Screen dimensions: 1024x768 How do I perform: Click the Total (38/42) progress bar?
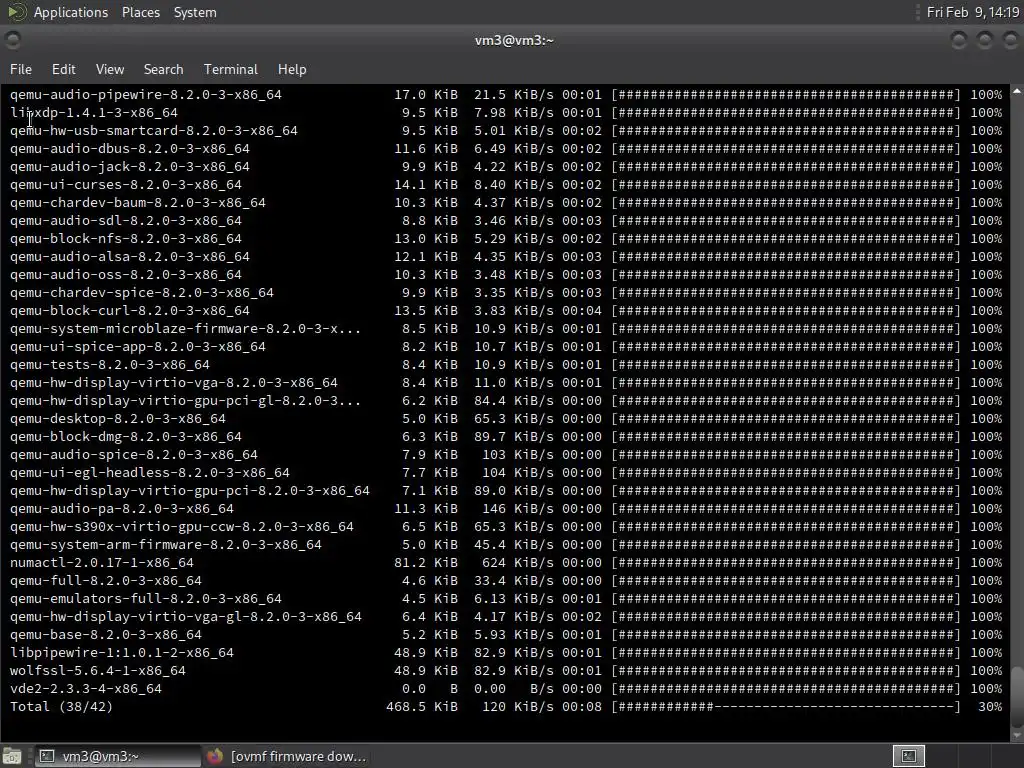pos(786,707)
